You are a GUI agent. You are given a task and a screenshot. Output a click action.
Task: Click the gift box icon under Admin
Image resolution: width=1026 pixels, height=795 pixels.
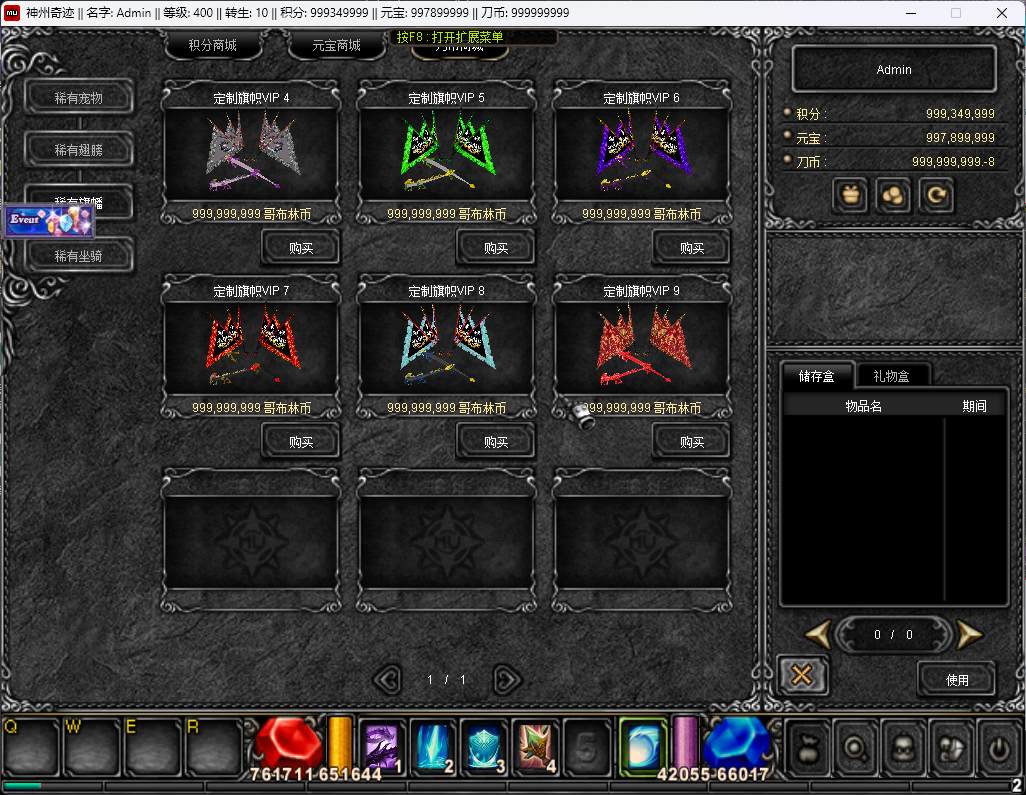tap(850, 196)
